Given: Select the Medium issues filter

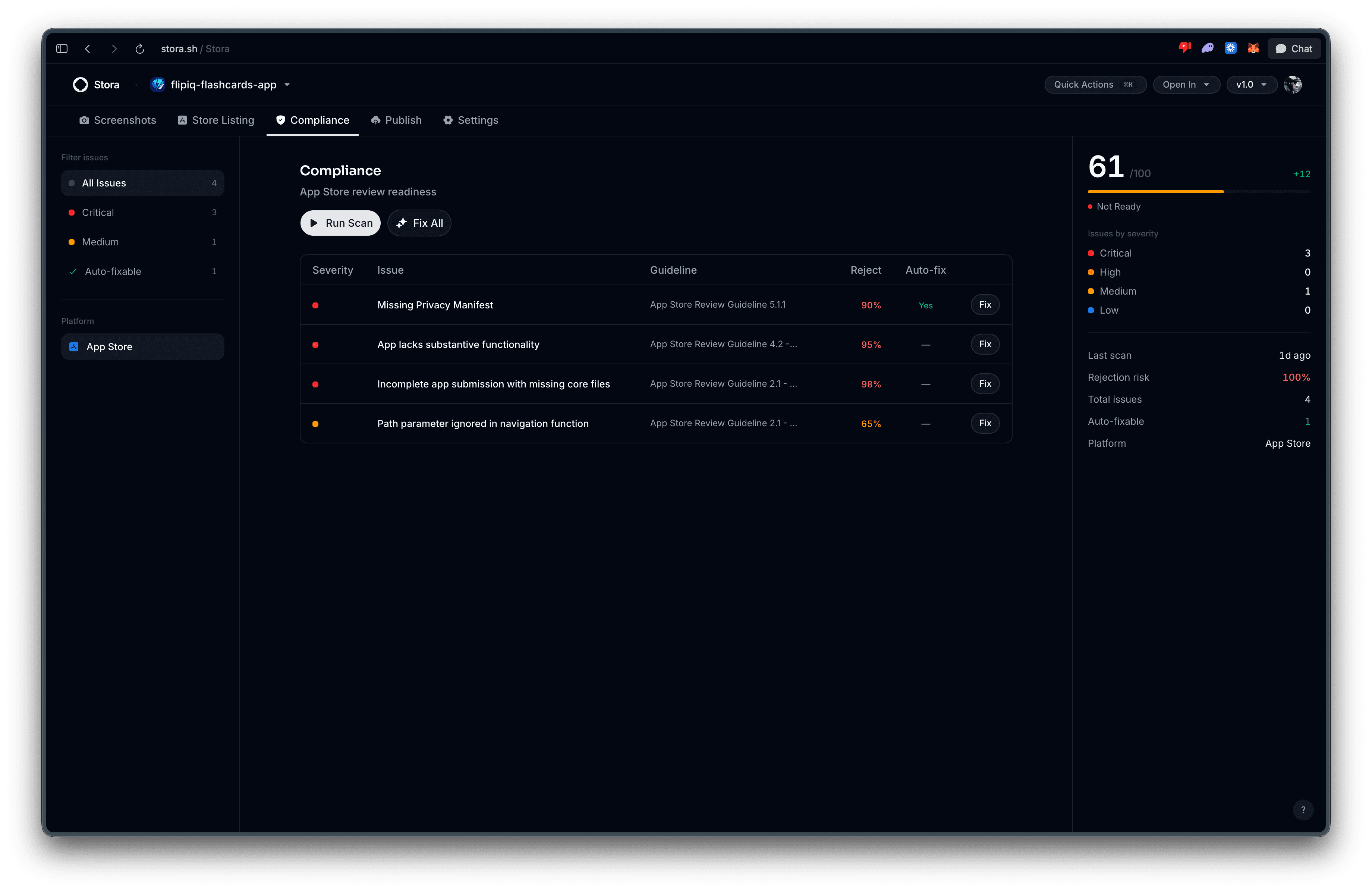Looking at the screenshot, I should click(x=142, y=242).
